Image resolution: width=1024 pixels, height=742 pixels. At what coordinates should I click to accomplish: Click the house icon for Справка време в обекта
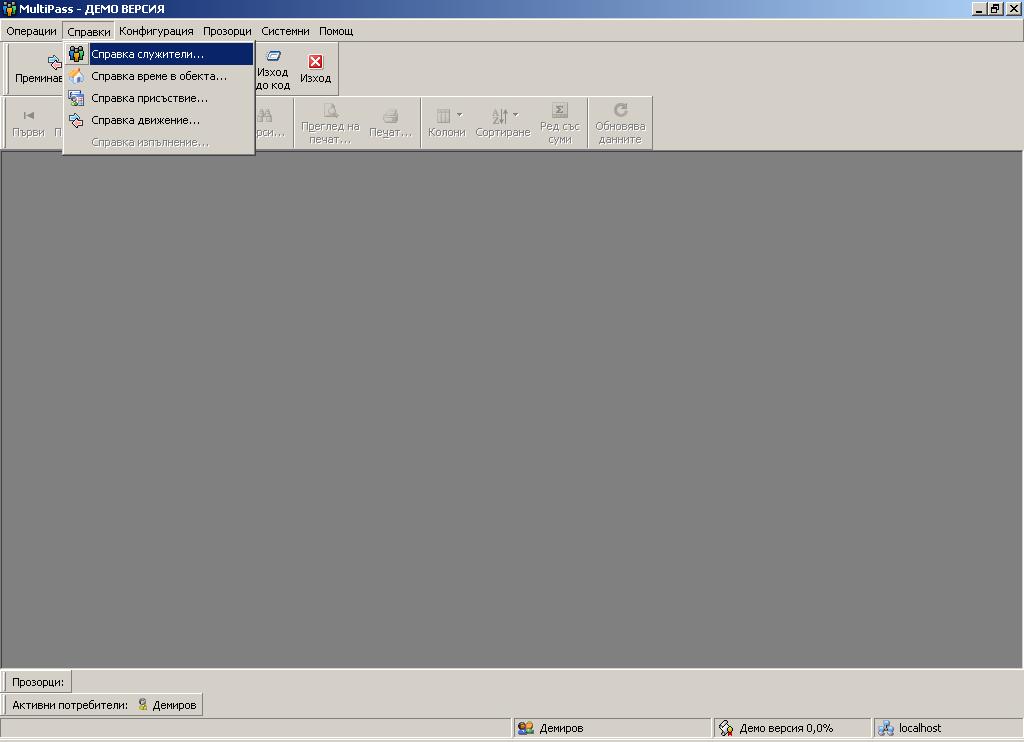click(76, 76)
